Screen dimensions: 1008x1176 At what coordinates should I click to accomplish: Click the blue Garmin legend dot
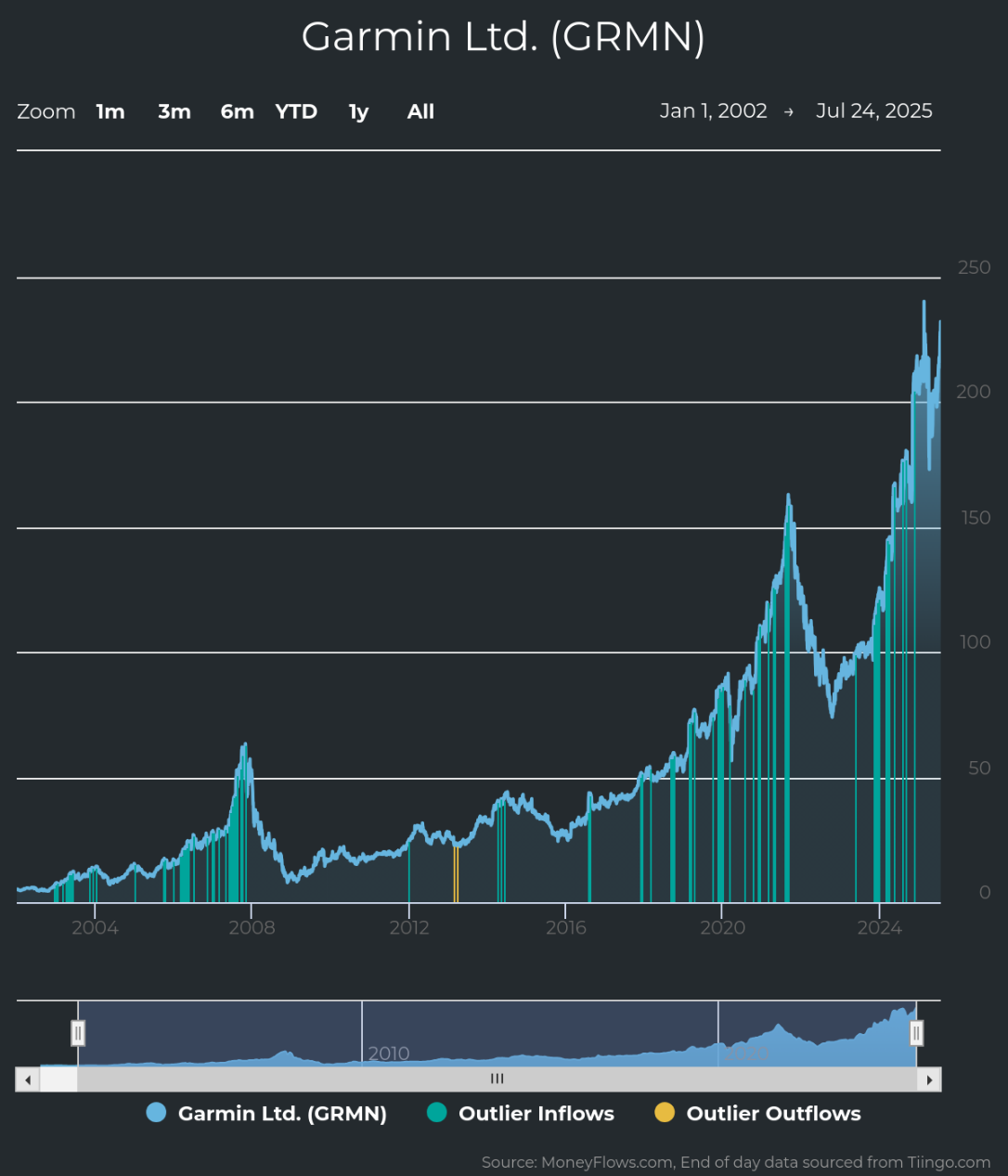click(156, 1113)
